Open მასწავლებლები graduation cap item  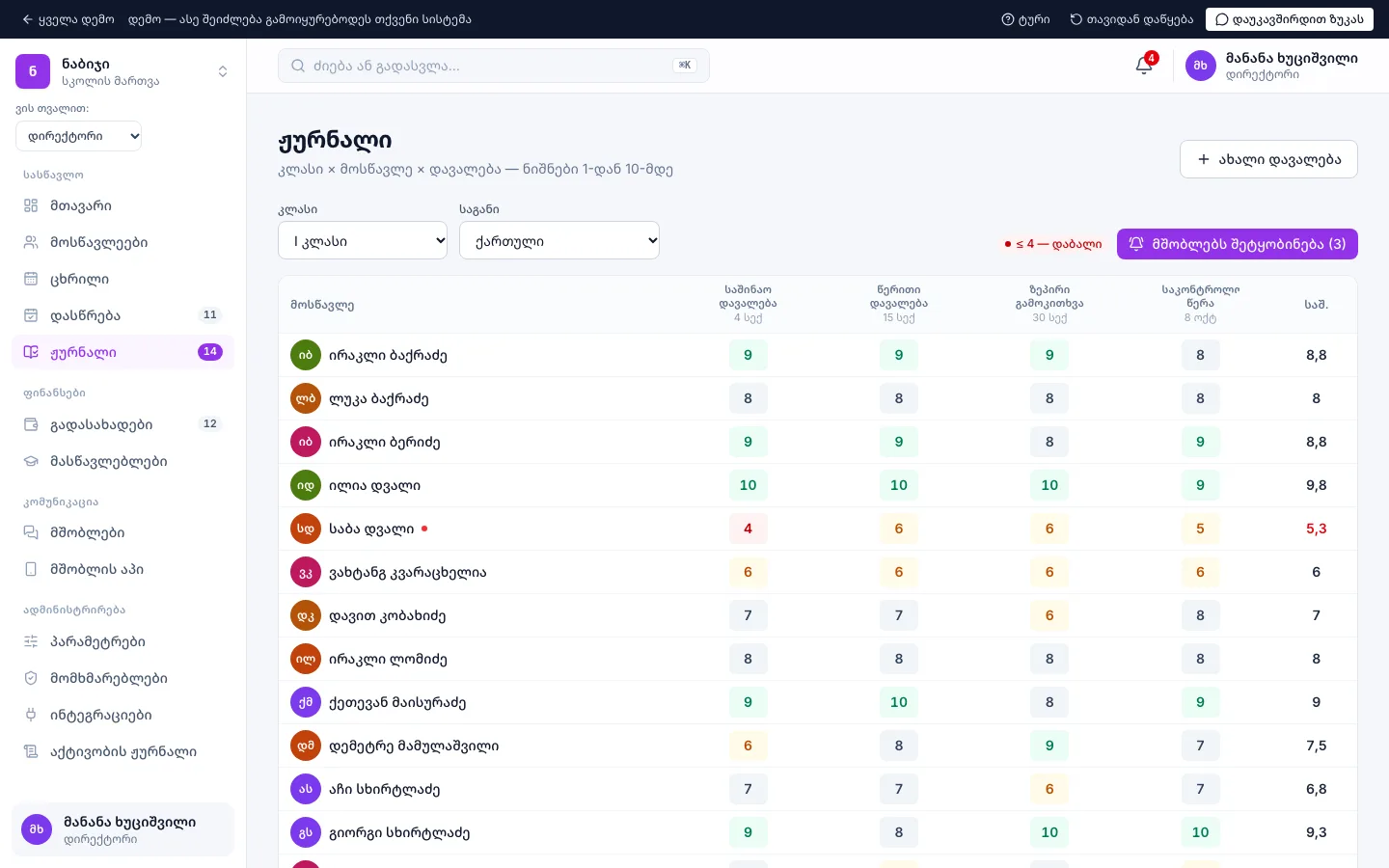pyautogui.click(x=123, y=461)
